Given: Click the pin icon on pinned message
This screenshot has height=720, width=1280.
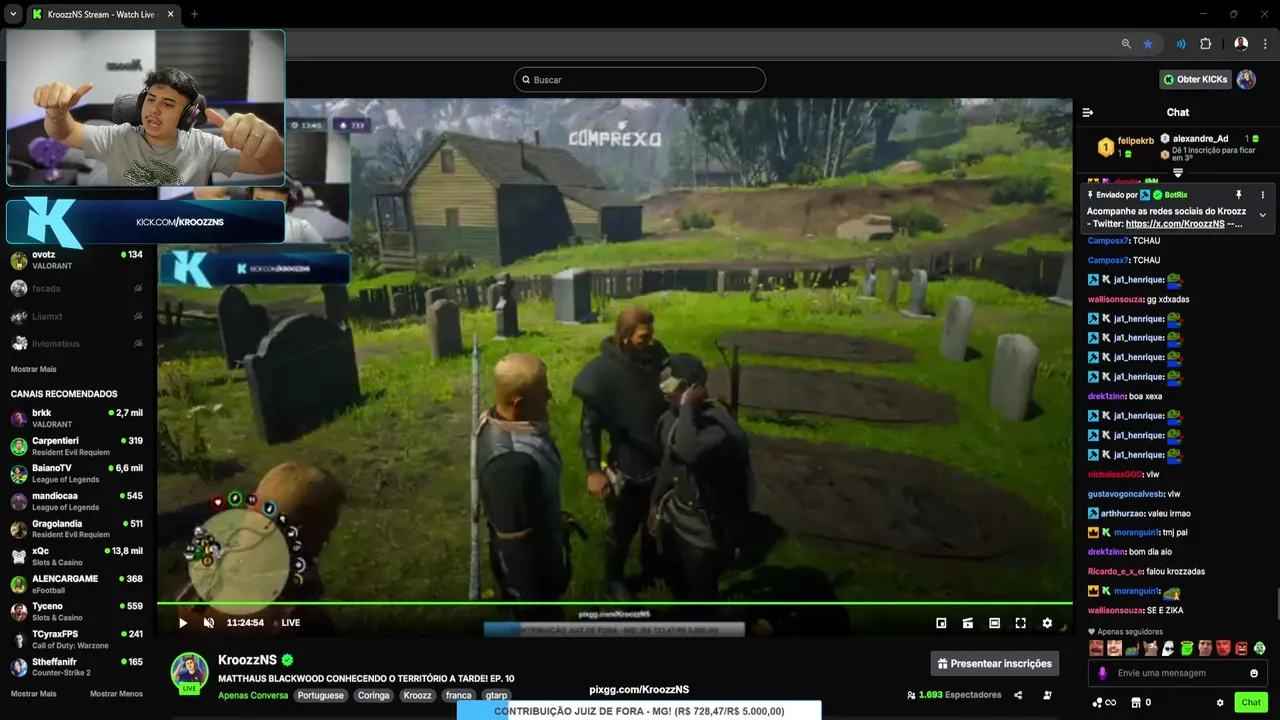Looking at the screenshot, I should click(1238, 194).
